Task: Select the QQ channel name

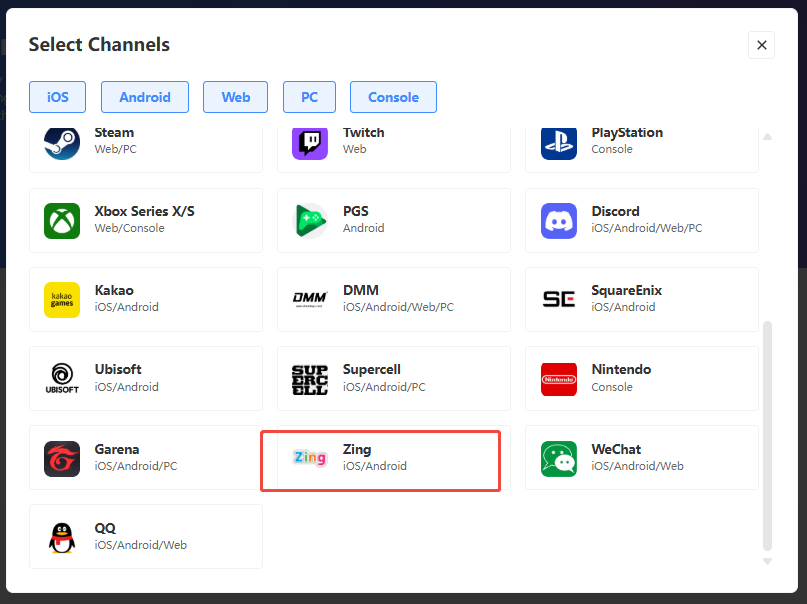Action: click(105, 528)
